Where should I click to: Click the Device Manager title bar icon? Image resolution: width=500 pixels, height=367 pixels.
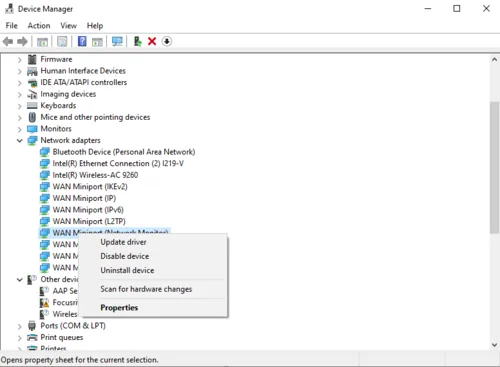[9, 9]
